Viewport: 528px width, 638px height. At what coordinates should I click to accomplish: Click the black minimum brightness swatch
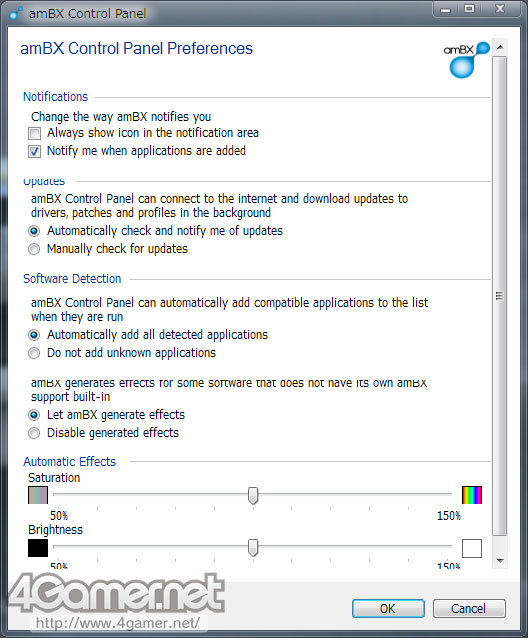point(38,548)
